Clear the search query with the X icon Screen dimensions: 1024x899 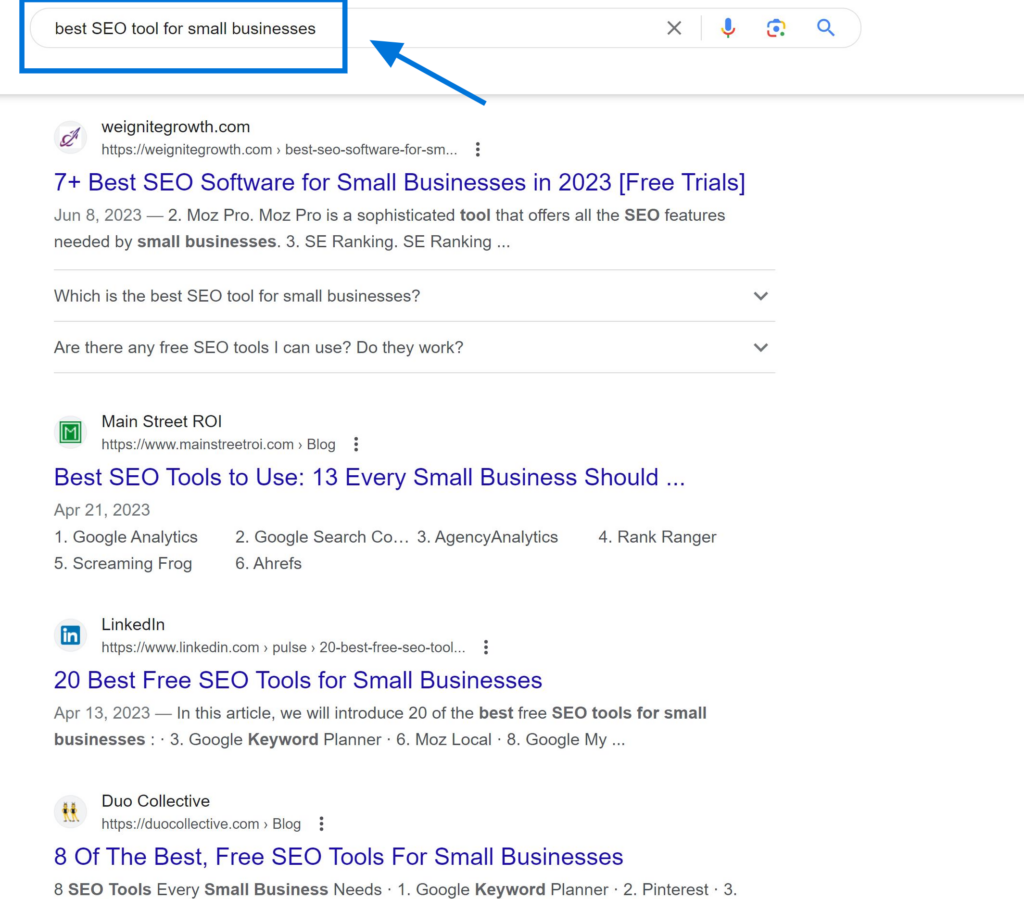674,27
